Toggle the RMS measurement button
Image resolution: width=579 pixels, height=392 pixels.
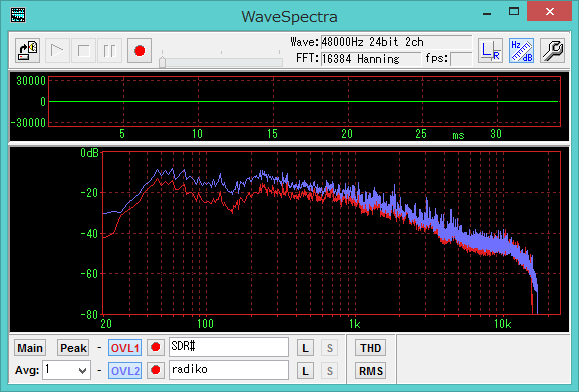pos(370,371)
